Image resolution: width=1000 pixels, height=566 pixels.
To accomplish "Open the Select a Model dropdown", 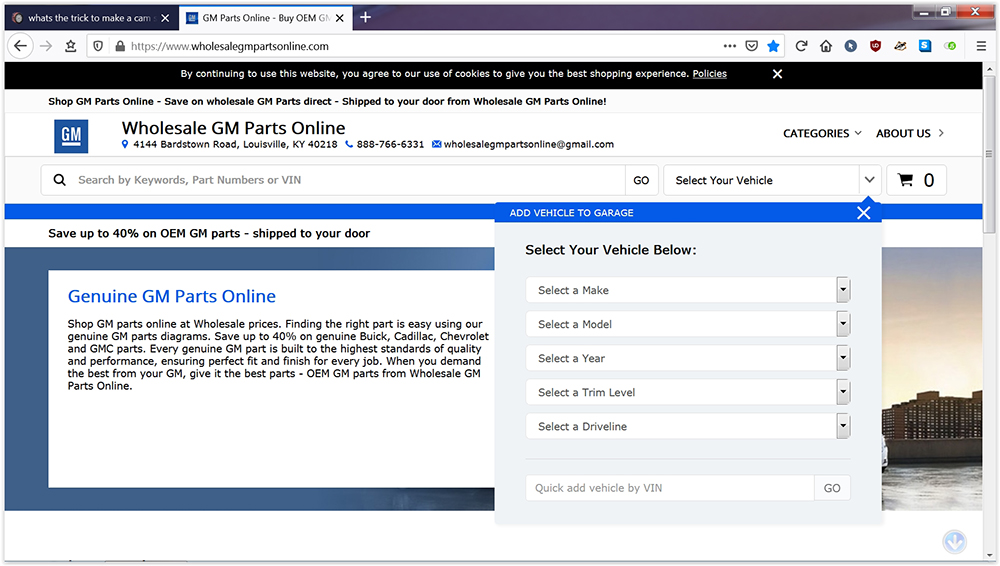I will pos(688,324).
